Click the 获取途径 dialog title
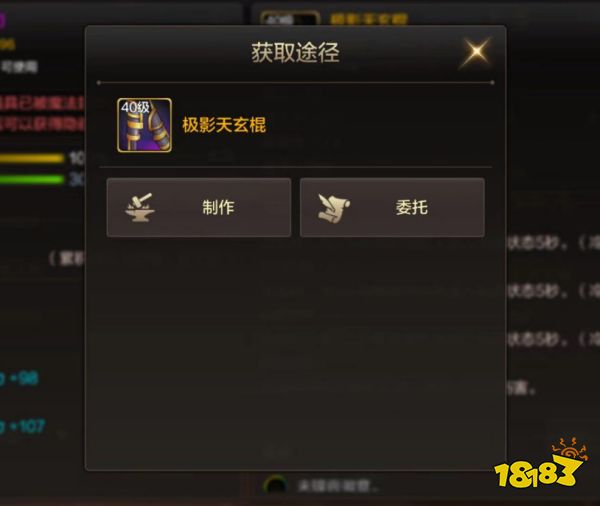The image size is (600, 506). [x=295, y=52]
